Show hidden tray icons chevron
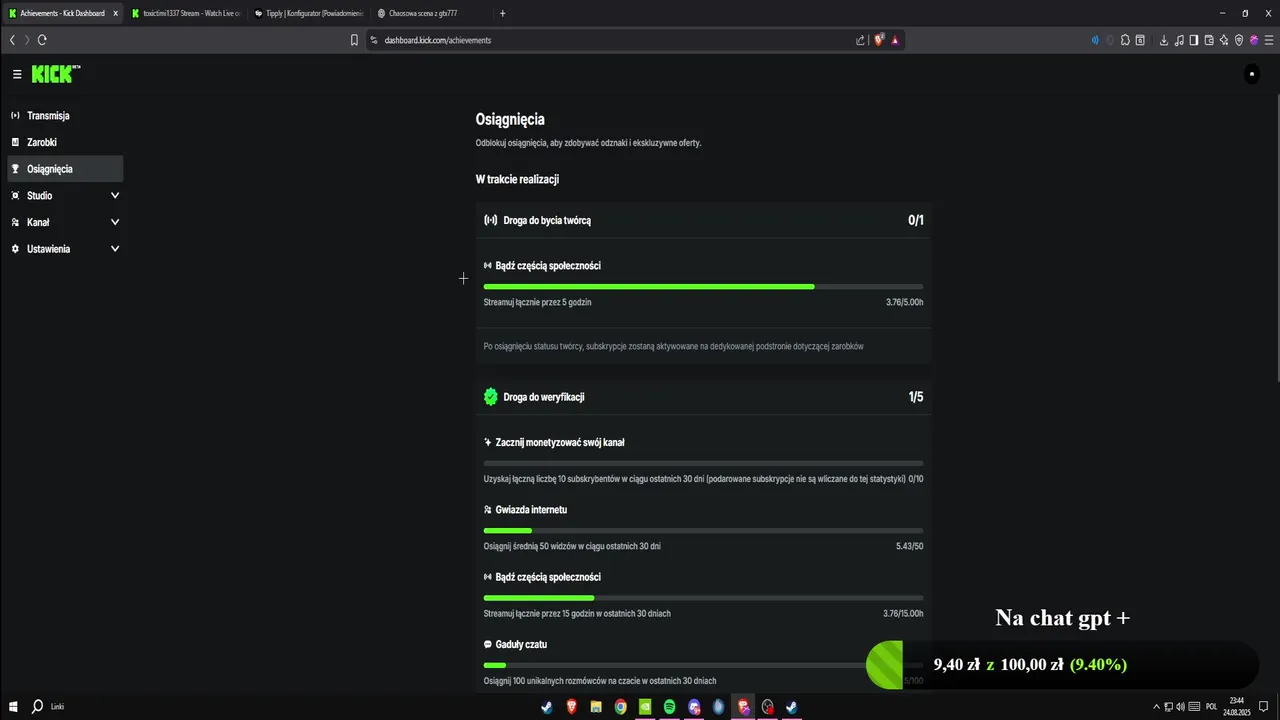This screenshot has width=1280, height=720. [x=1156, y=706]
